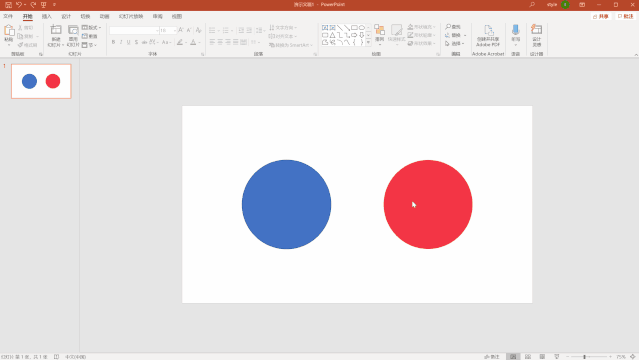Click the Dictate microphone icon
The height and width of the screenshot is (360, 639).
[x=516, y=30]
